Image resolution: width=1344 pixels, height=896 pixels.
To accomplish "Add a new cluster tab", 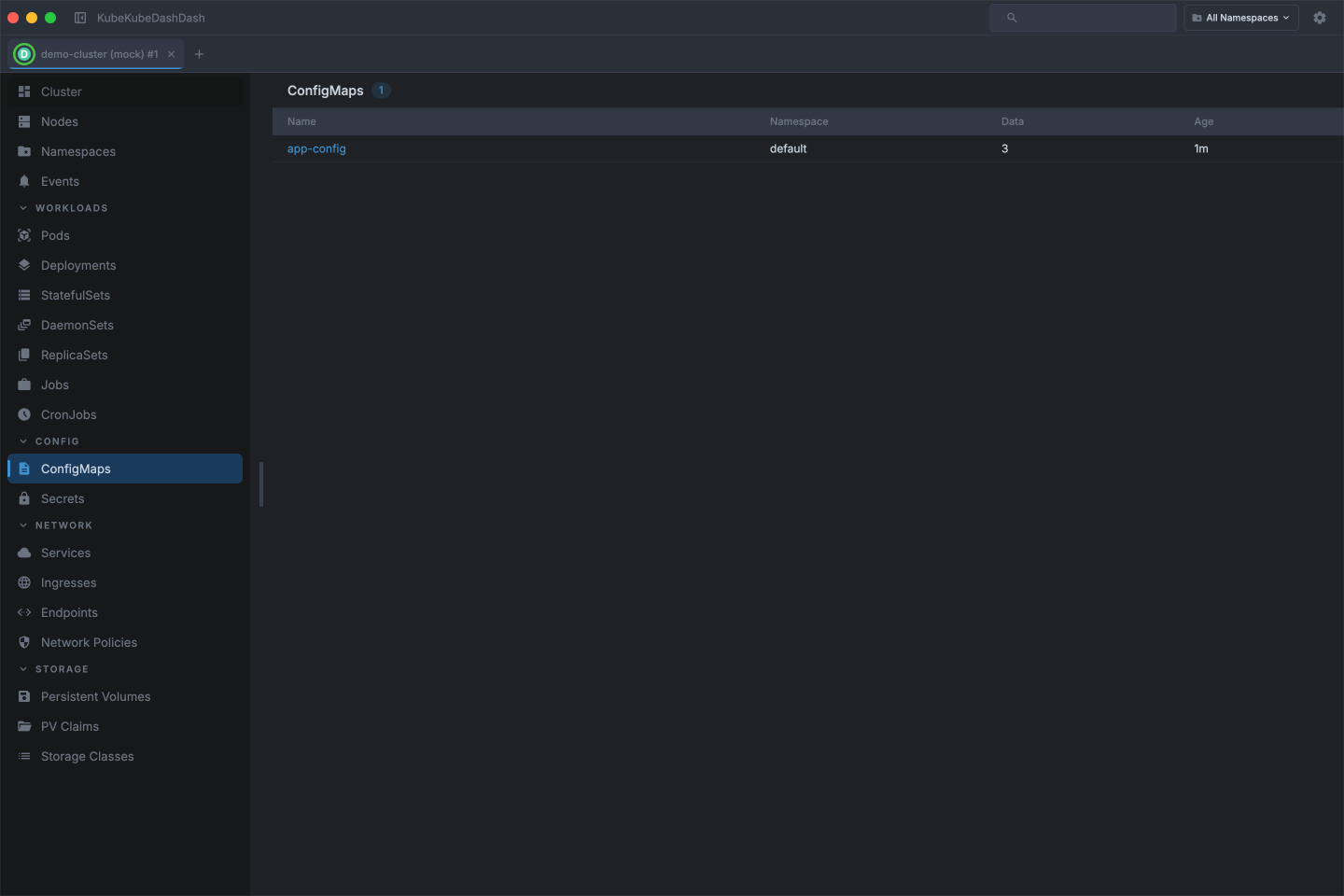I will coord(199,54).
